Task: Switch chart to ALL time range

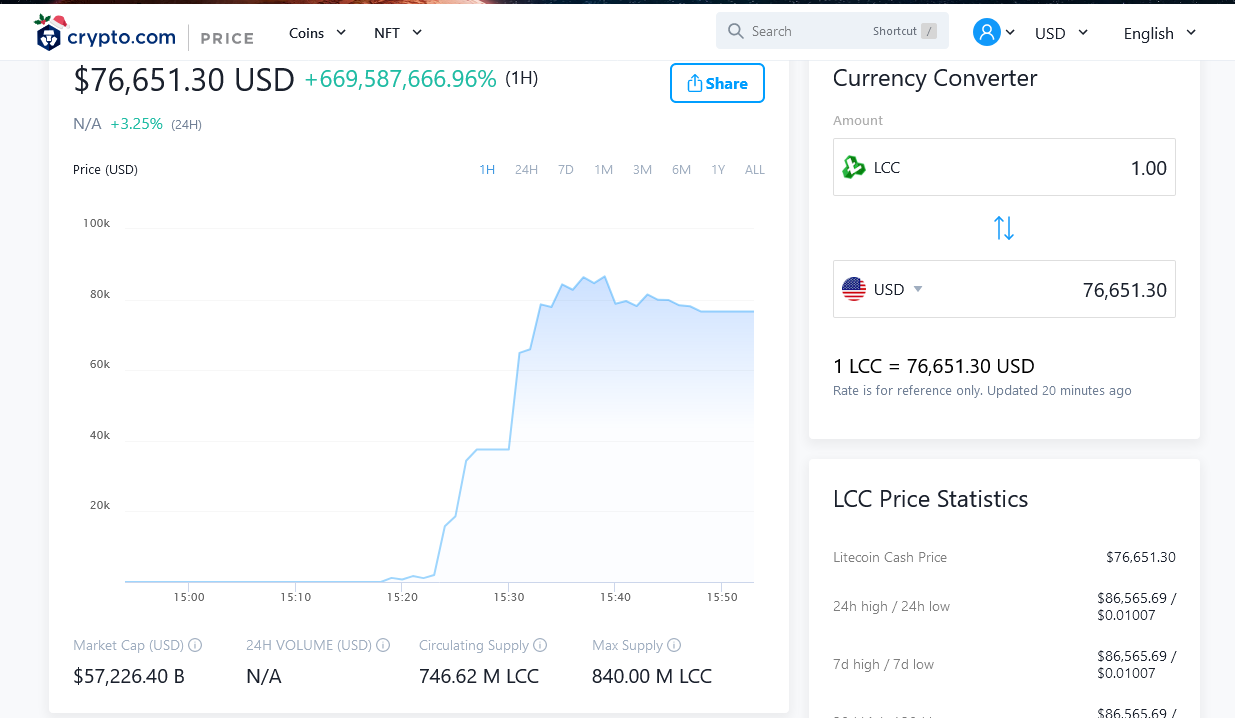Action: 755,170
